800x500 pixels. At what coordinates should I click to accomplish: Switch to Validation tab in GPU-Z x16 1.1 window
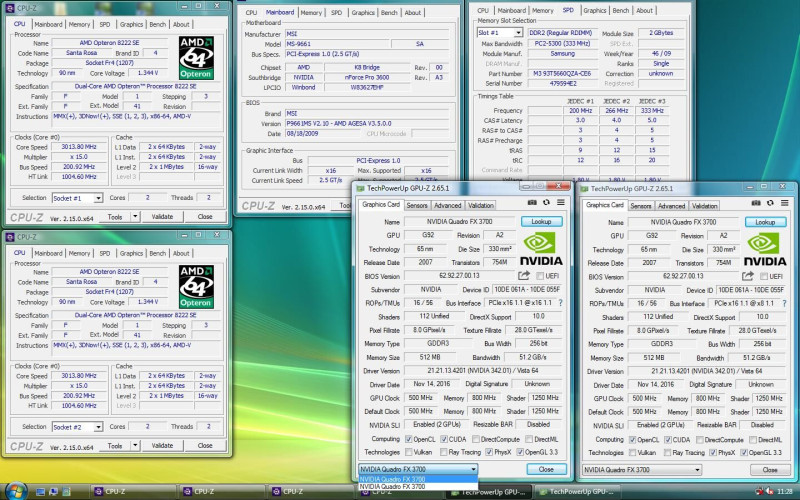click(481, 205)
